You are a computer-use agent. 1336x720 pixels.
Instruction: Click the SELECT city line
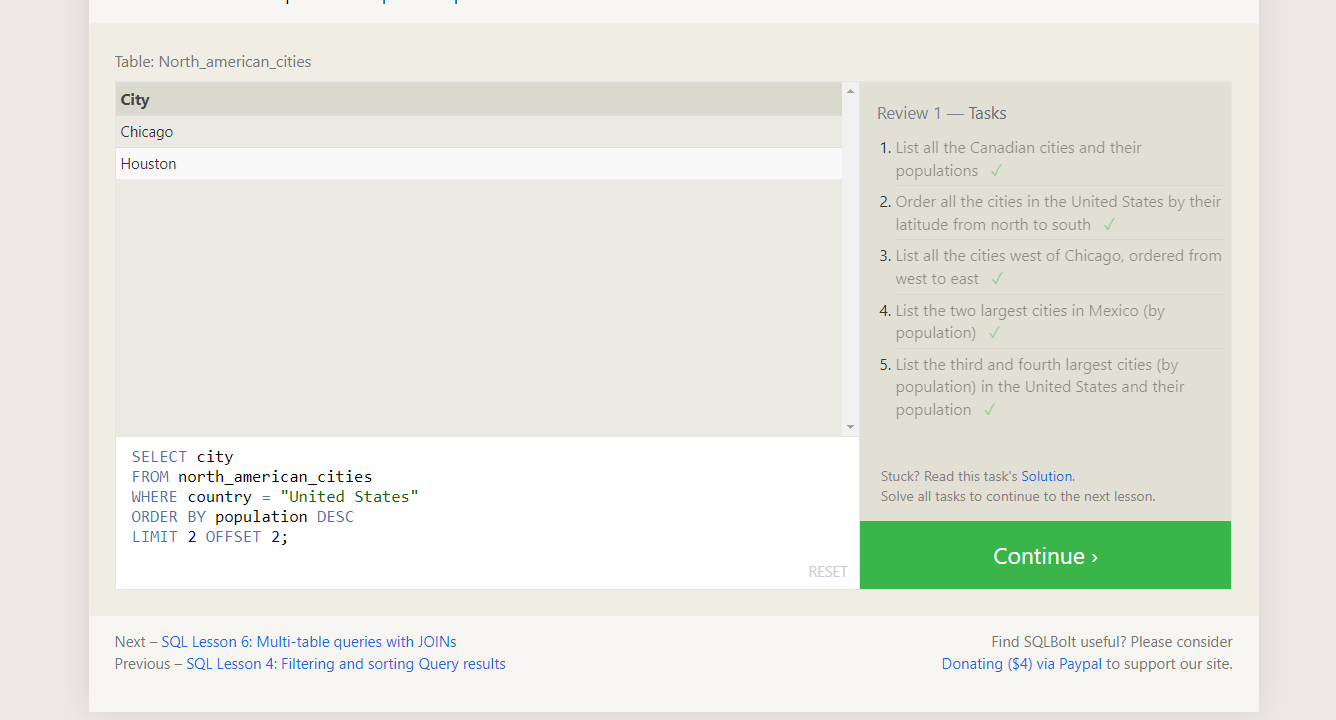tap(182, 457)
